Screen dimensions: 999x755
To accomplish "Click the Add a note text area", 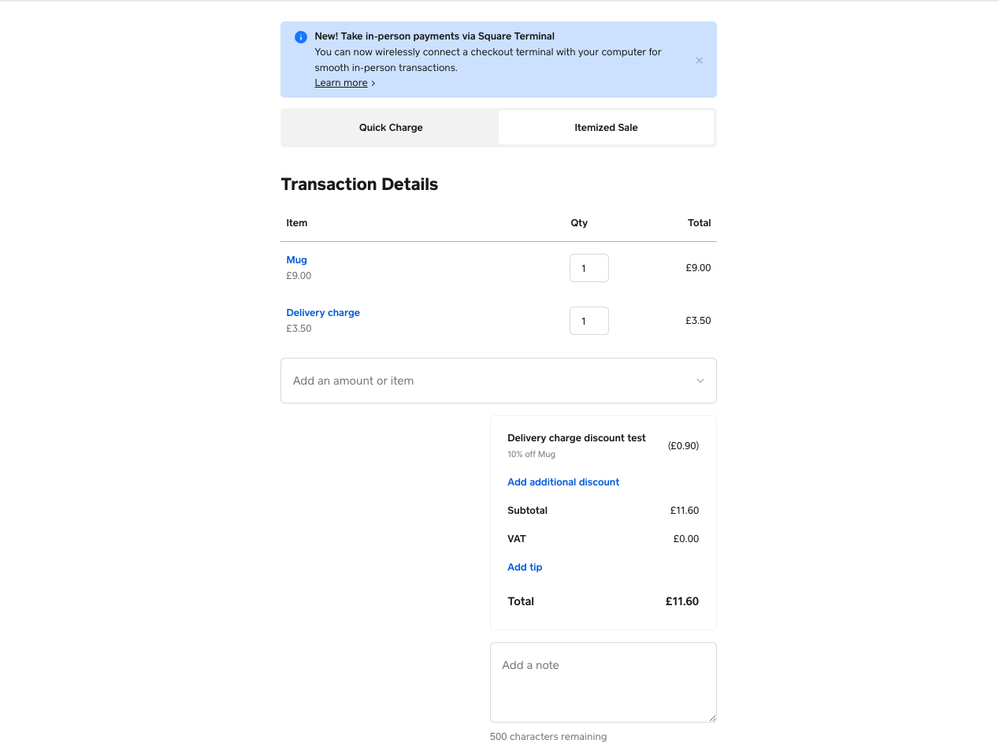I will coord(603,682).
